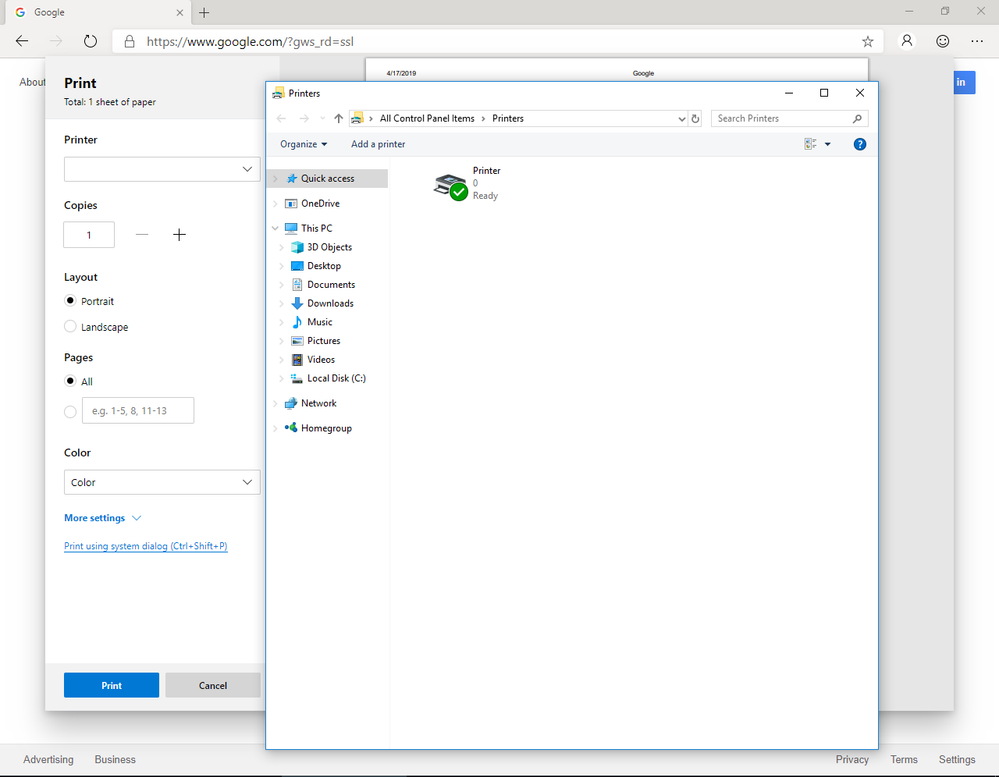The height and width of the screenshot is (777, 999).
Task: Click All Control Panel Items breadcrumb
Action: pyautogui.click(x=427, y=118)
